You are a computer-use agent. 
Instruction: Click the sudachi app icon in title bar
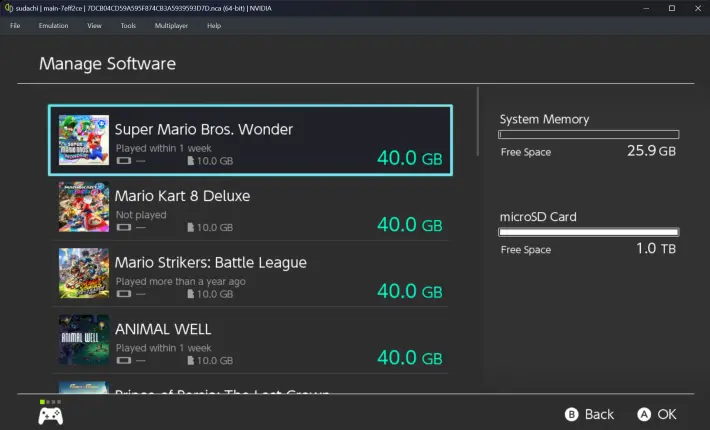coord(8,8)
